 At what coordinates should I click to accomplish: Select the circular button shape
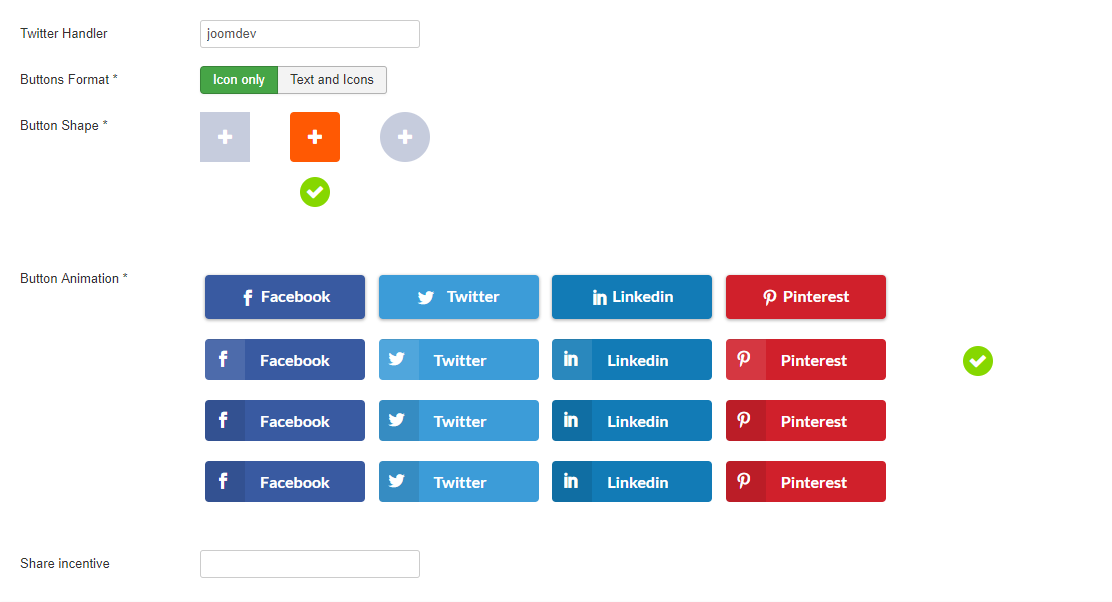coord(405,137)
